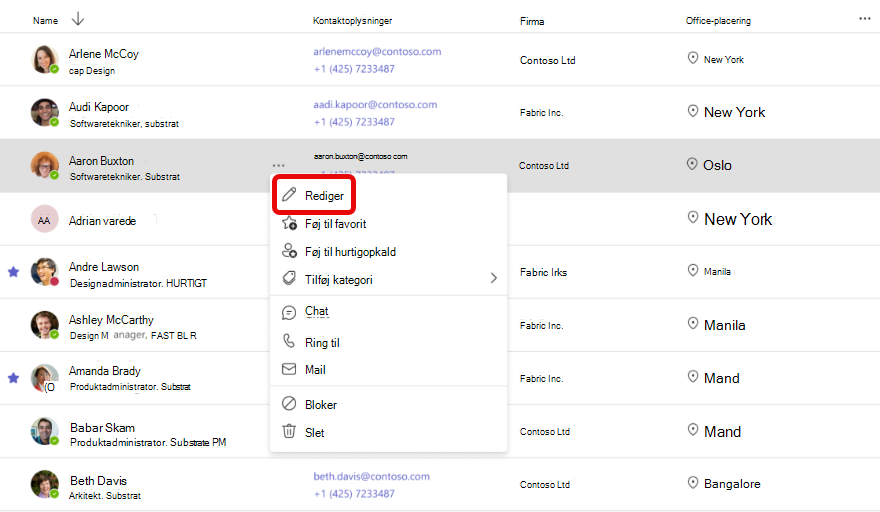The image size is (880, 512).
Task: Toggle Name column sort arrow
Action: (x=78, y=19)
